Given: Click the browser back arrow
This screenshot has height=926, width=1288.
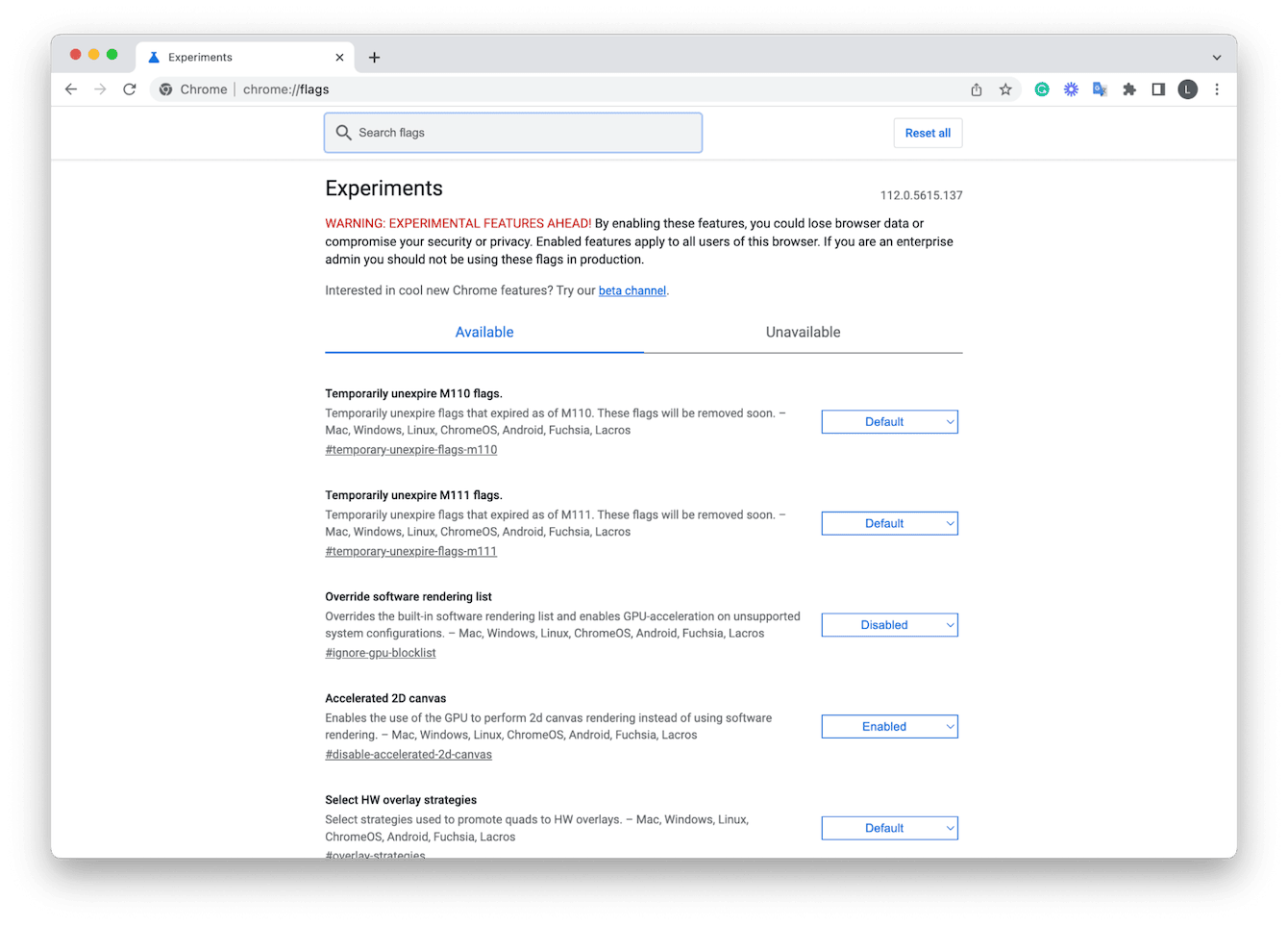Looking at the screenshot, I should (x=71, y=89).
